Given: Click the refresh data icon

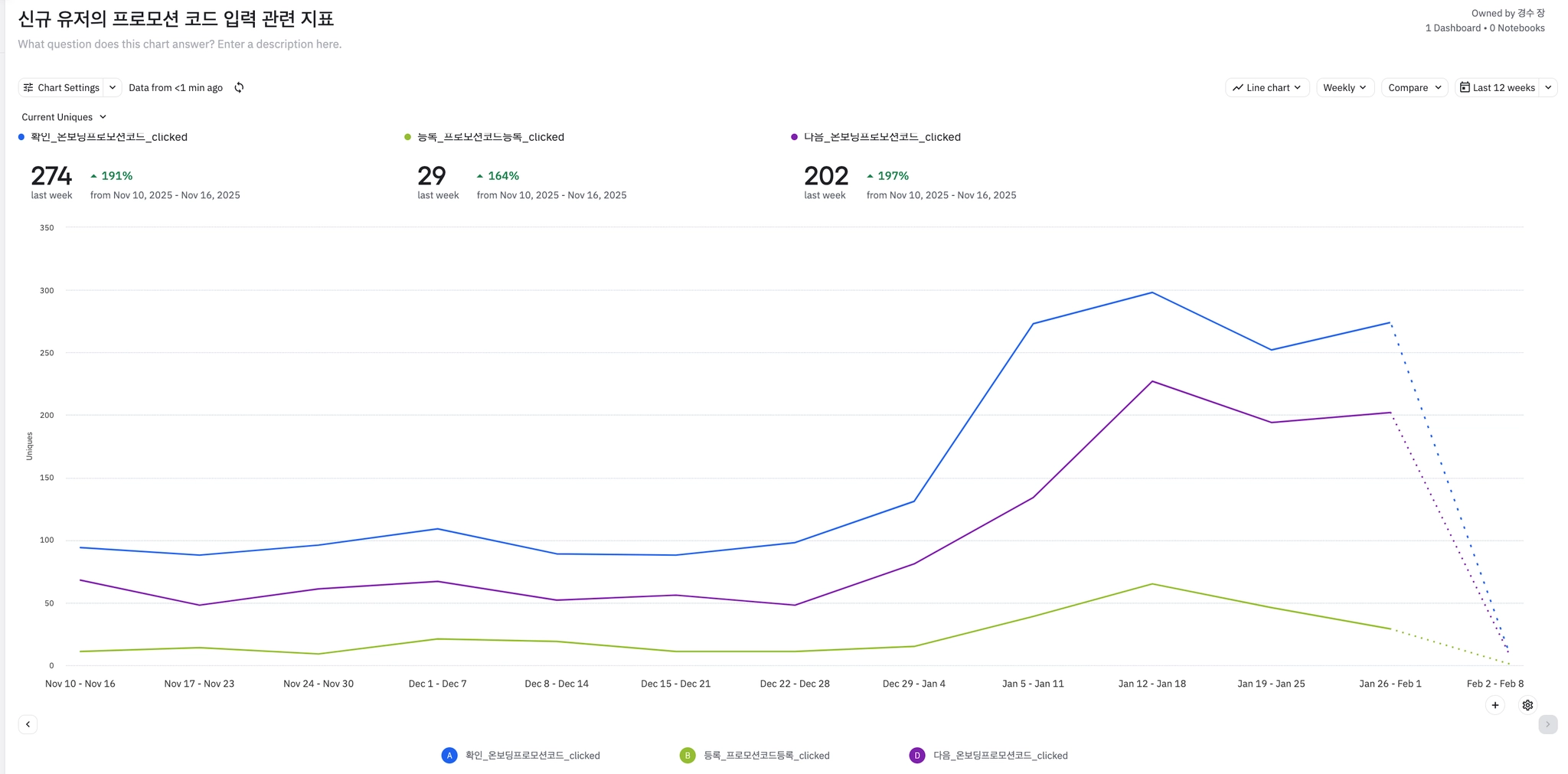Looking at the screenshot, I should point(239,87).
